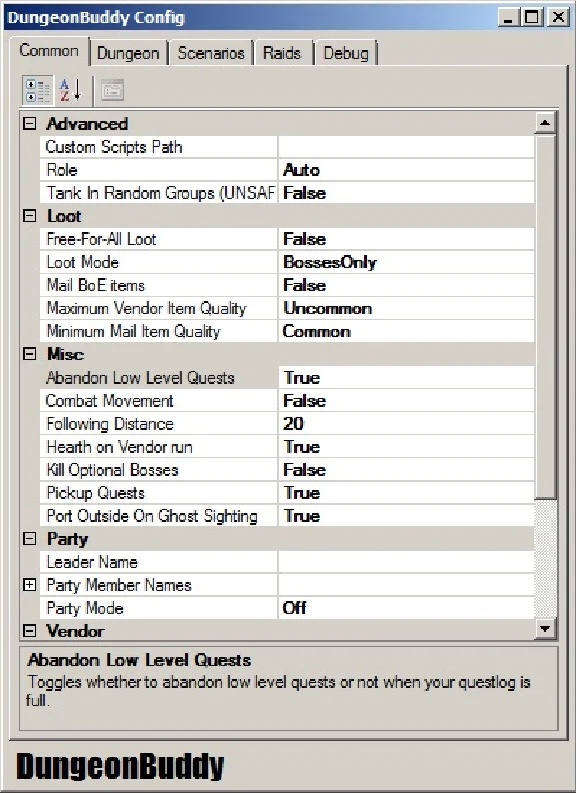The height and width of the screenshot is (793, 576).
Task: Toggle Port Outside On Ghost Sighting value
Action: click(406, 516)
